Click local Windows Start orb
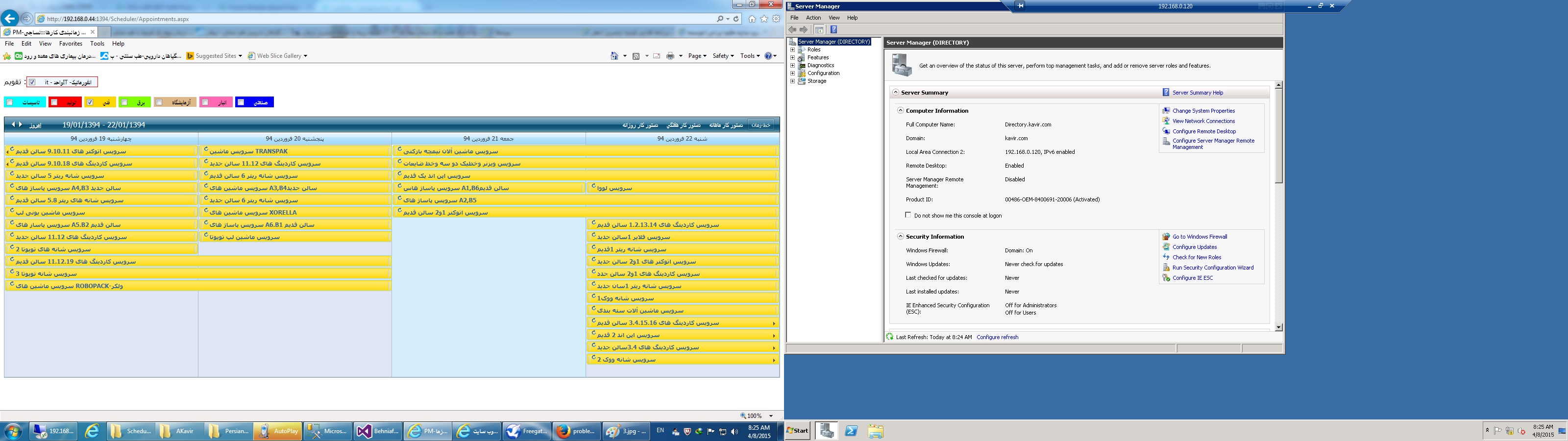Viewport: 1568px width, 441px height. pyautogui.click(x=13, y=431)
